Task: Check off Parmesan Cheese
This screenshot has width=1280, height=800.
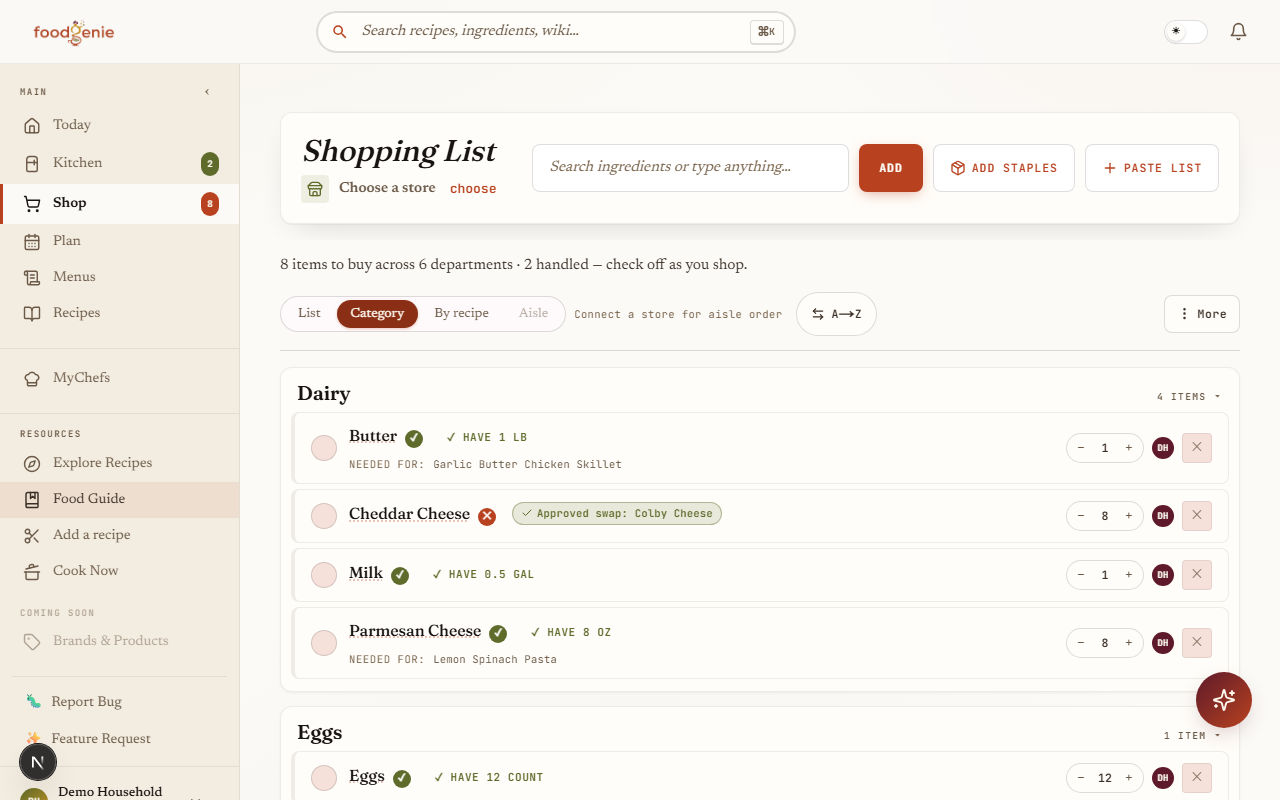Action: click(x=324, y=643)
